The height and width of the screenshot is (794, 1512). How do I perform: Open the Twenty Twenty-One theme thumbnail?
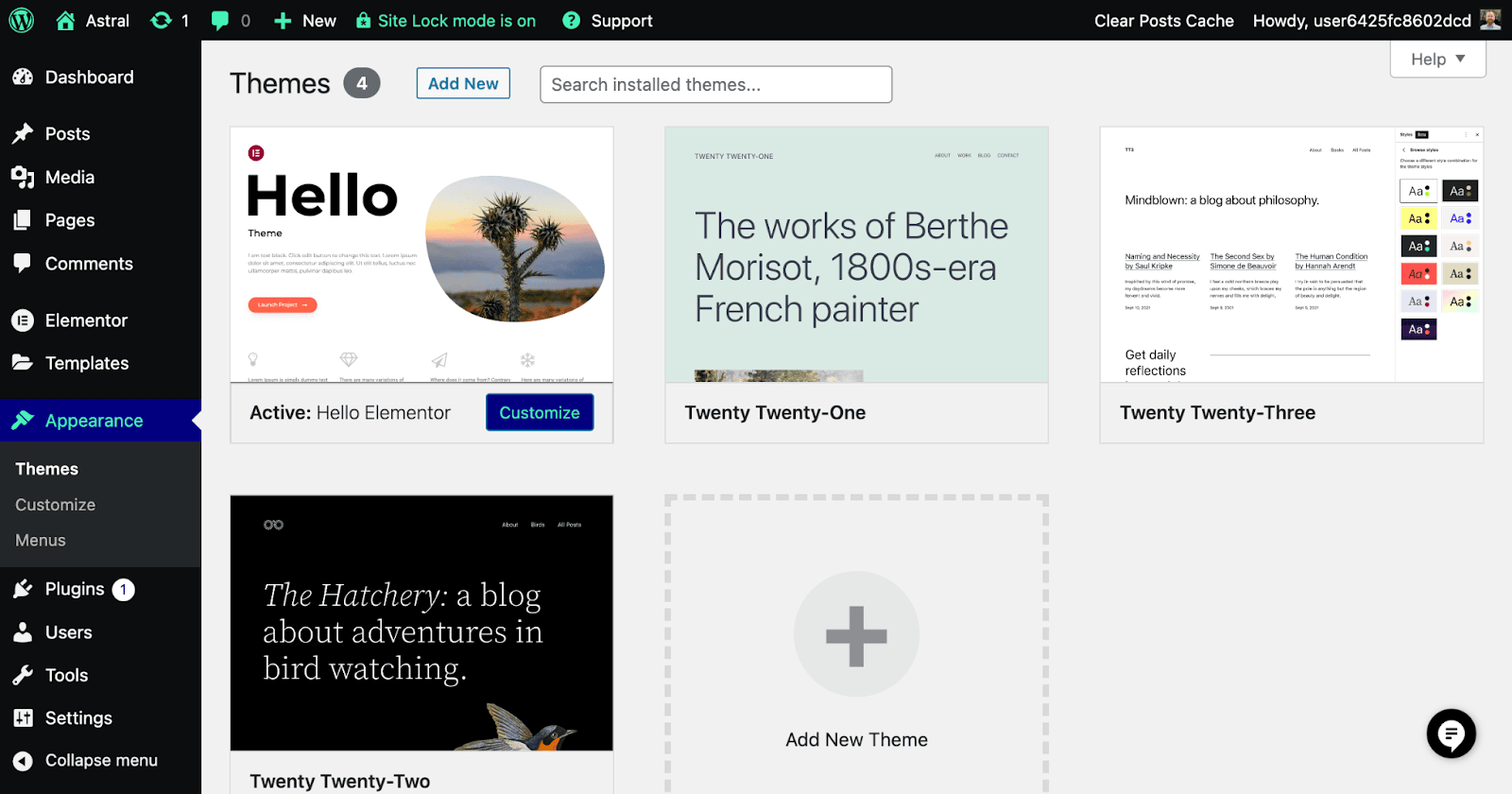[x=856, y=254]
